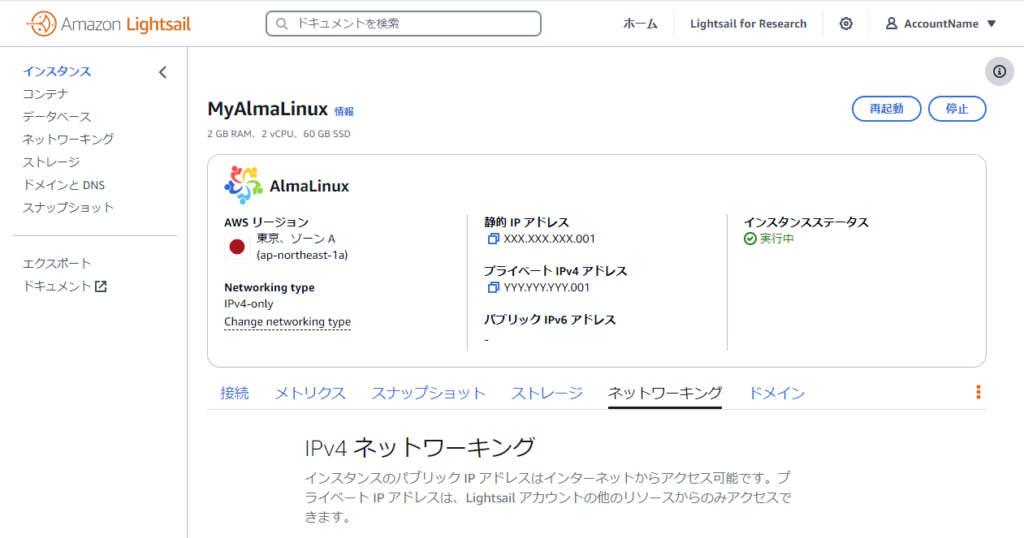Focus the ドキュメントを検索 search field
This screenshot has height=538, width=1024.
point(404,24)
